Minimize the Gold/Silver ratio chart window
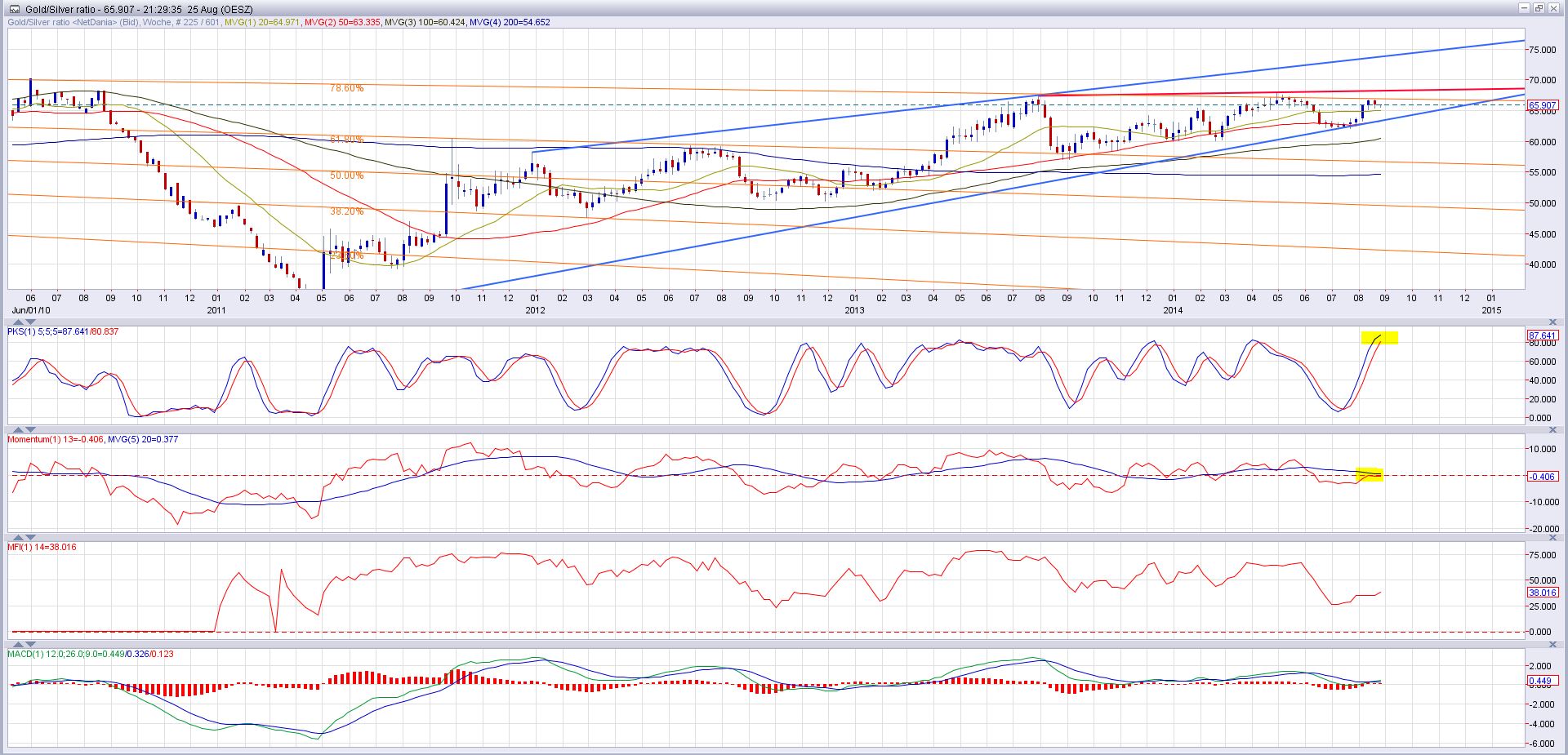The height and width of the screenshot is (755, 1568). click(1524, 8)
